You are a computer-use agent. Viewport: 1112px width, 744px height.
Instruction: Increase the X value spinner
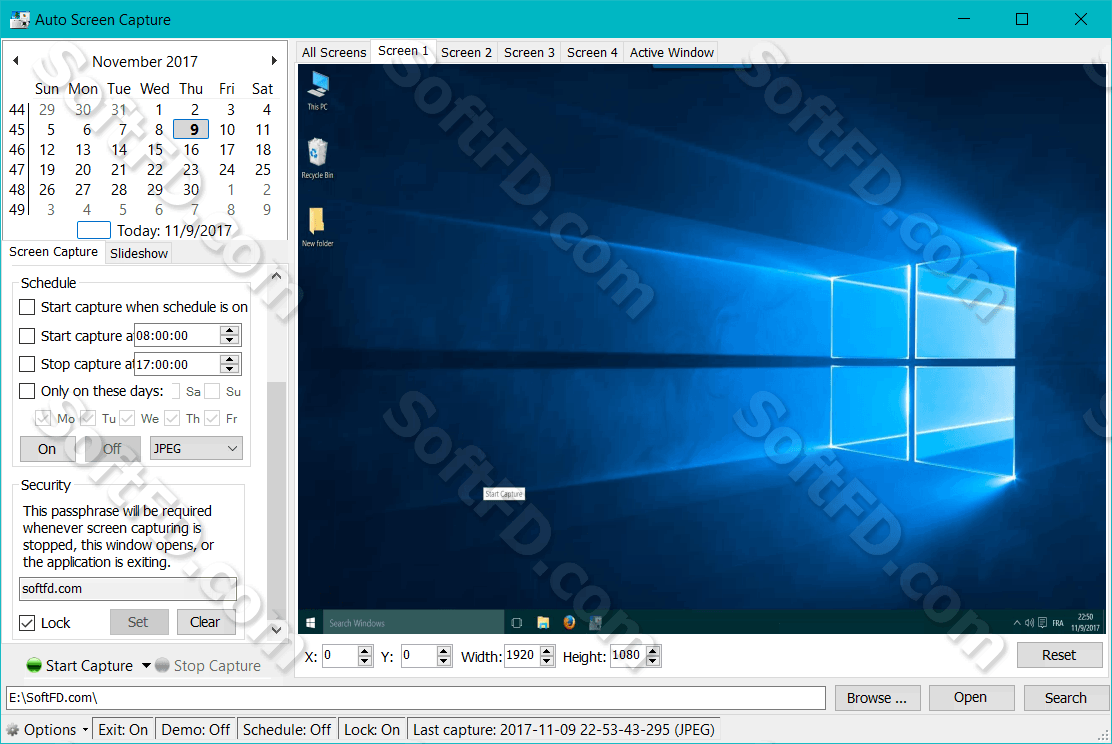click(365, 651)
